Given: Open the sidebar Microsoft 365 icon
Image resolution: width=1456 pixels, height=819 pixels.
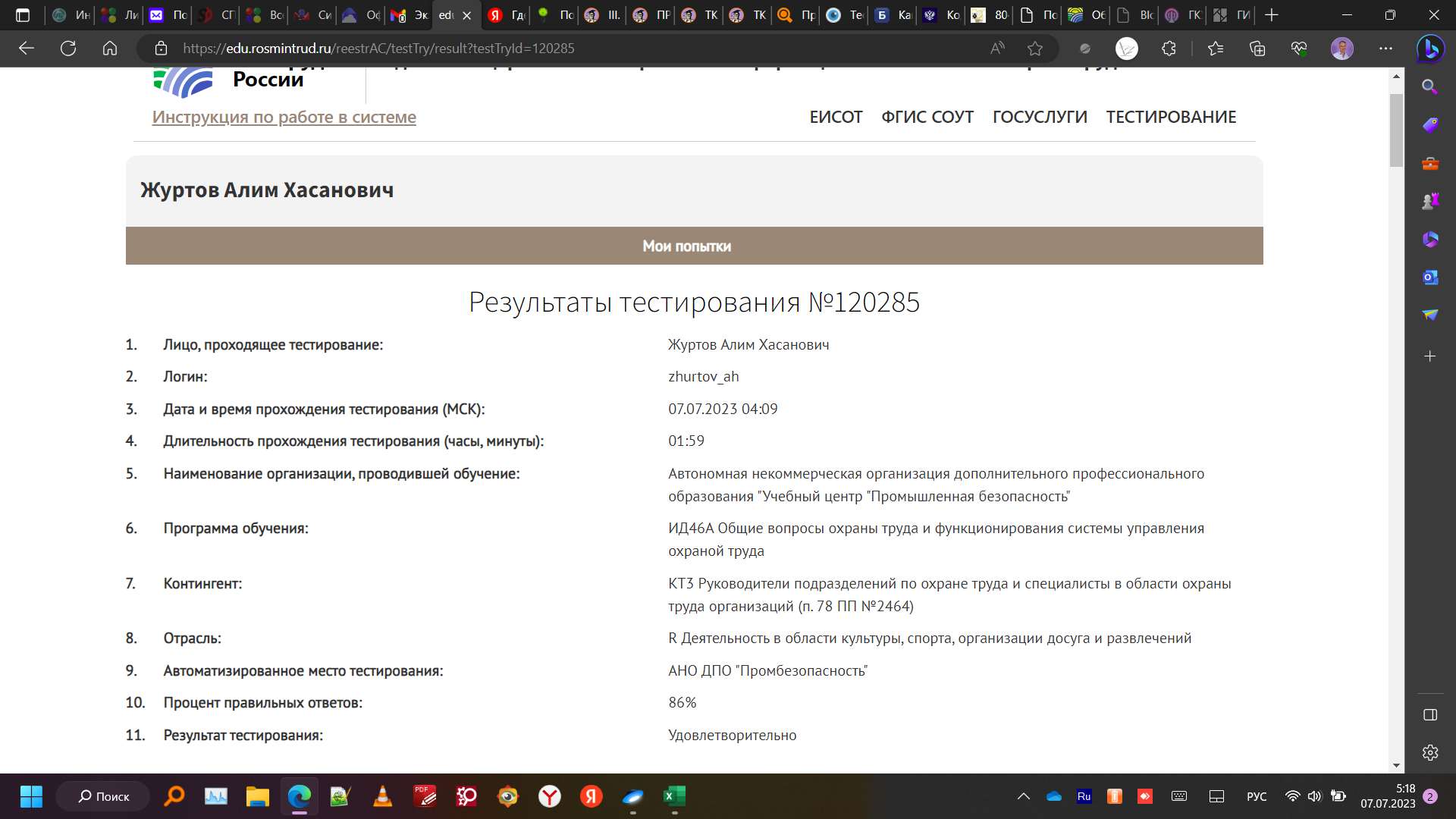Looking at the screenshot, I should (x=1430, y=240).
